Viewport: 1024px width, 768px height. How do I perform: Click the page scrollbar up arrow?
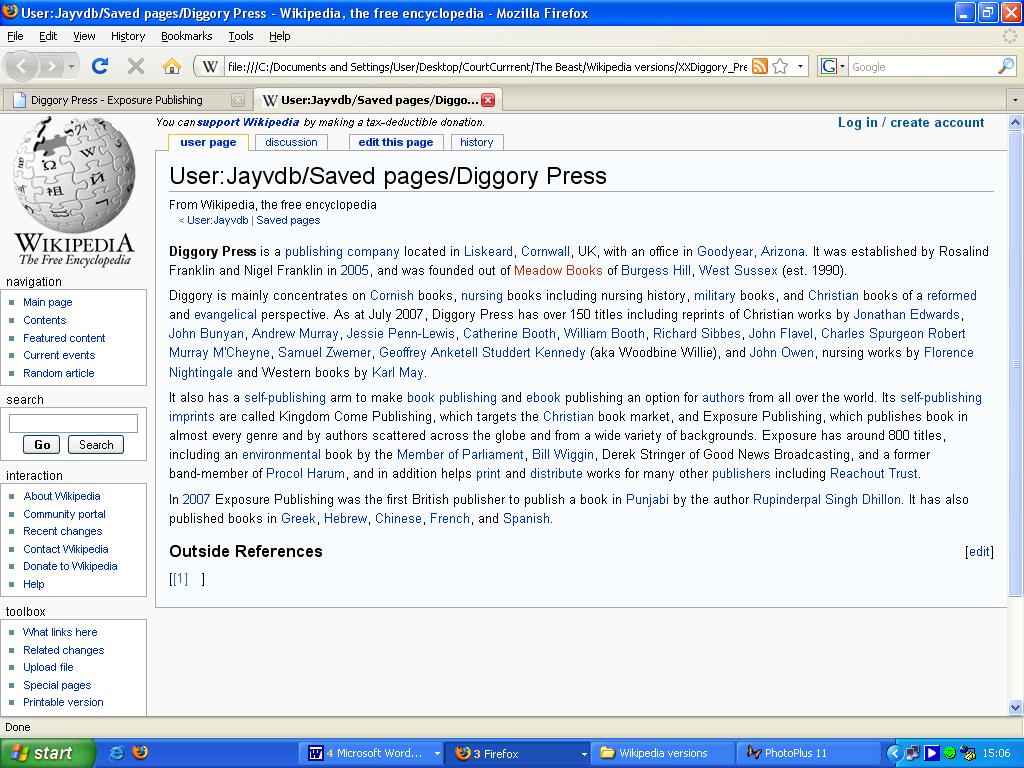tap(1016, 122)
